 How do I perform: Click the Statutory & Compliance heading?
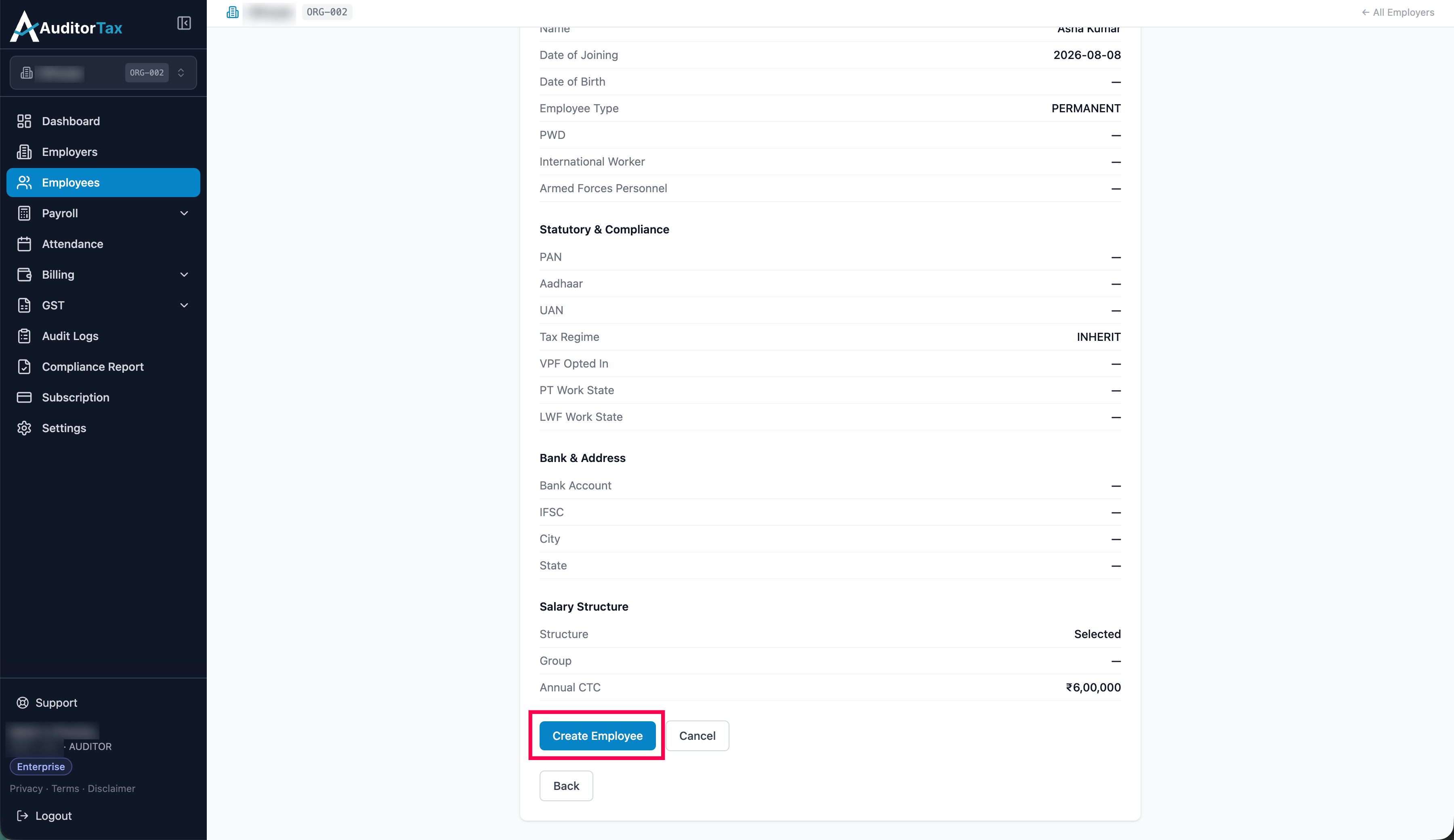[x=604, y=230]
